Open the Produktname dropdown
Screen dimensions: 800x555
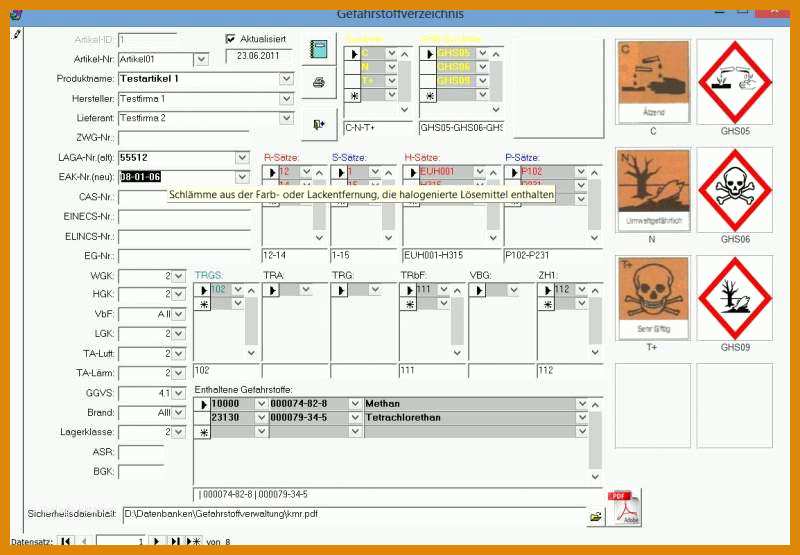pos(286,79)
